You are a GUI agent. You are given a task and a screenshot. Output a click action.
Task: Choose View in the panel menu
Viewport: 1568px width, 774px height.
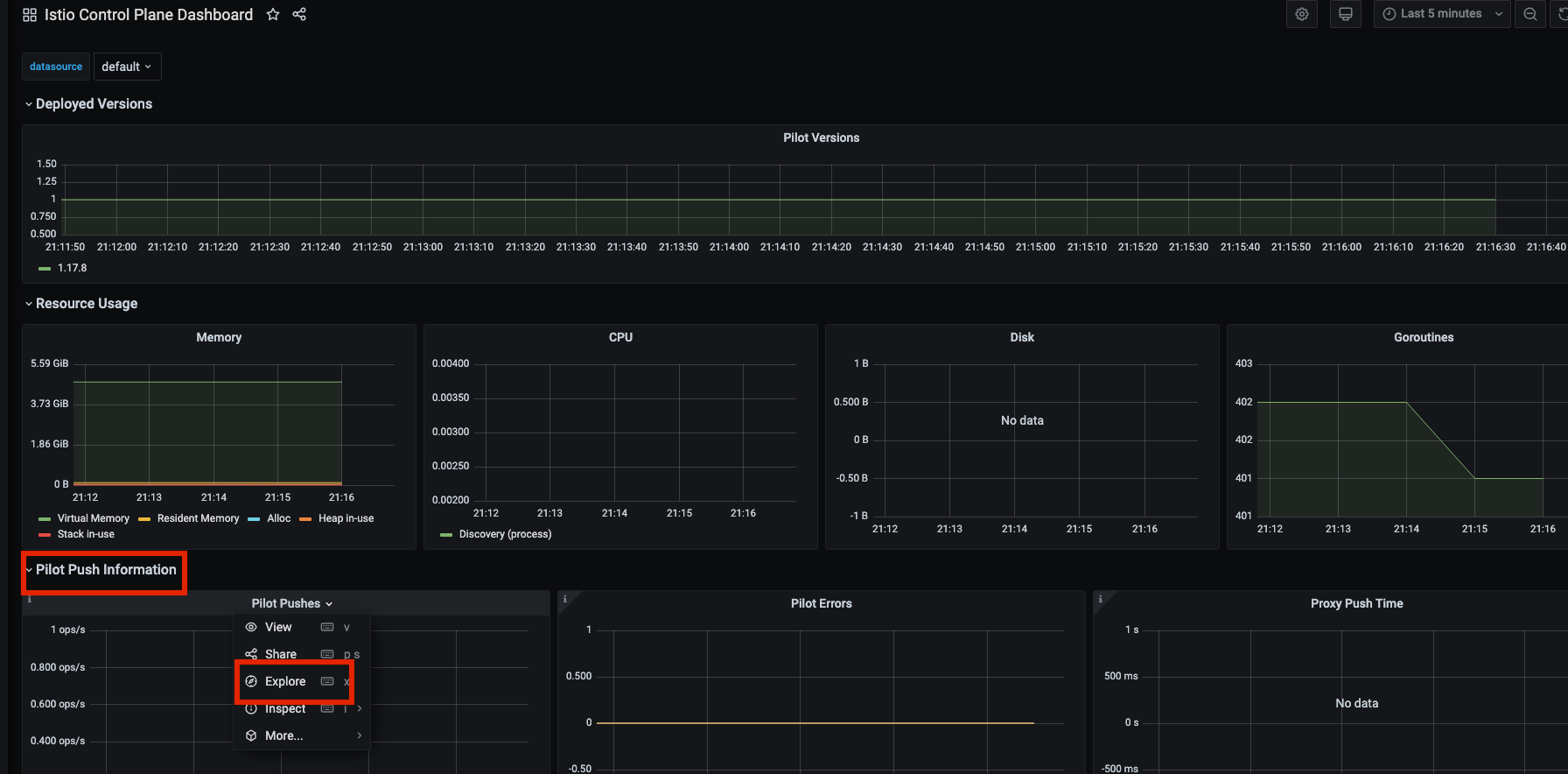(x=302, y=627)
